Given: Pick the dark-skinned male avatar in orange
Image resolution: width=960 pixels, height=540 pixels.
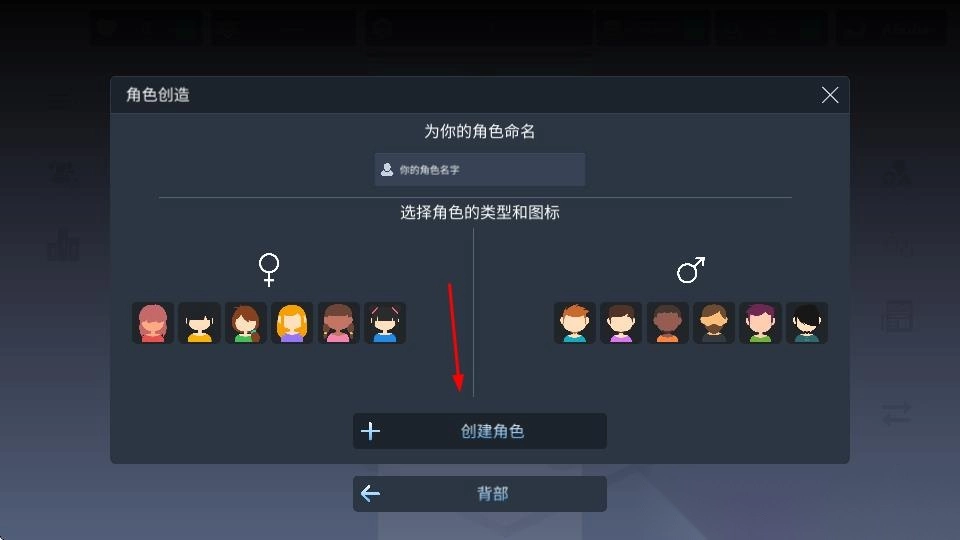Looking at the screenshot, I should (x=667, y=323).
